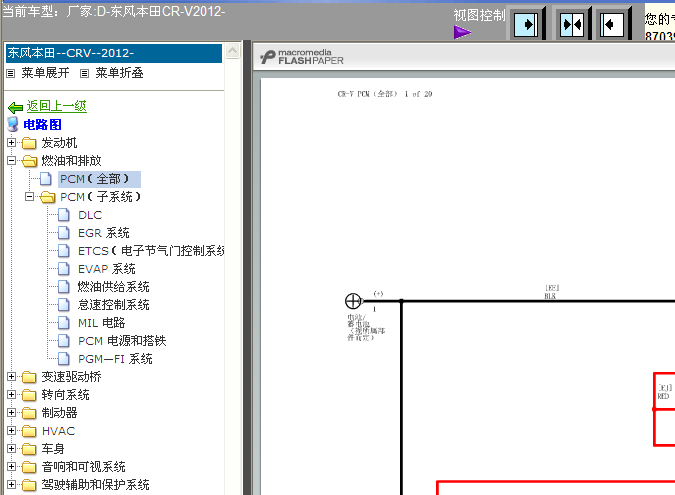Open the MIL 电路 entry
The height and width of the screenshot is (495, 675).
click(102, 323)
